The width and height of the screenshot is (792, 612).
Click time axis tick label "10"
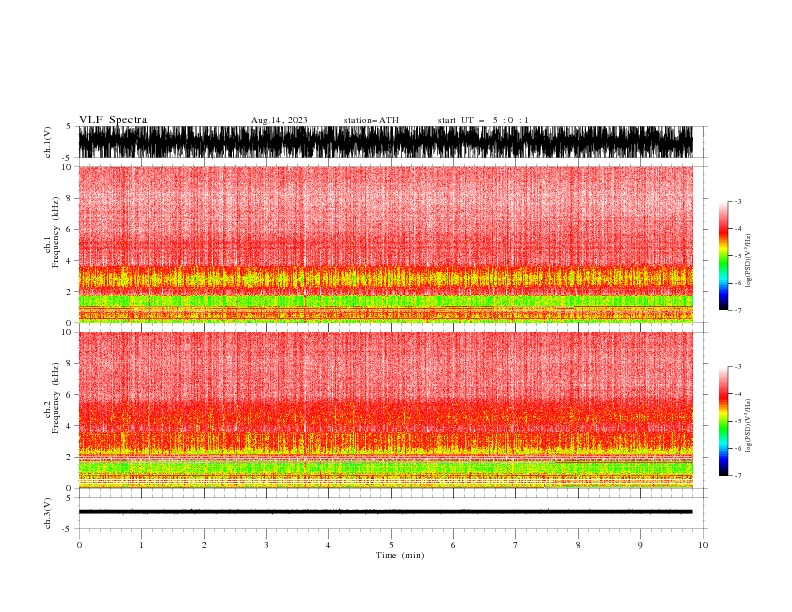coord(703,545)
